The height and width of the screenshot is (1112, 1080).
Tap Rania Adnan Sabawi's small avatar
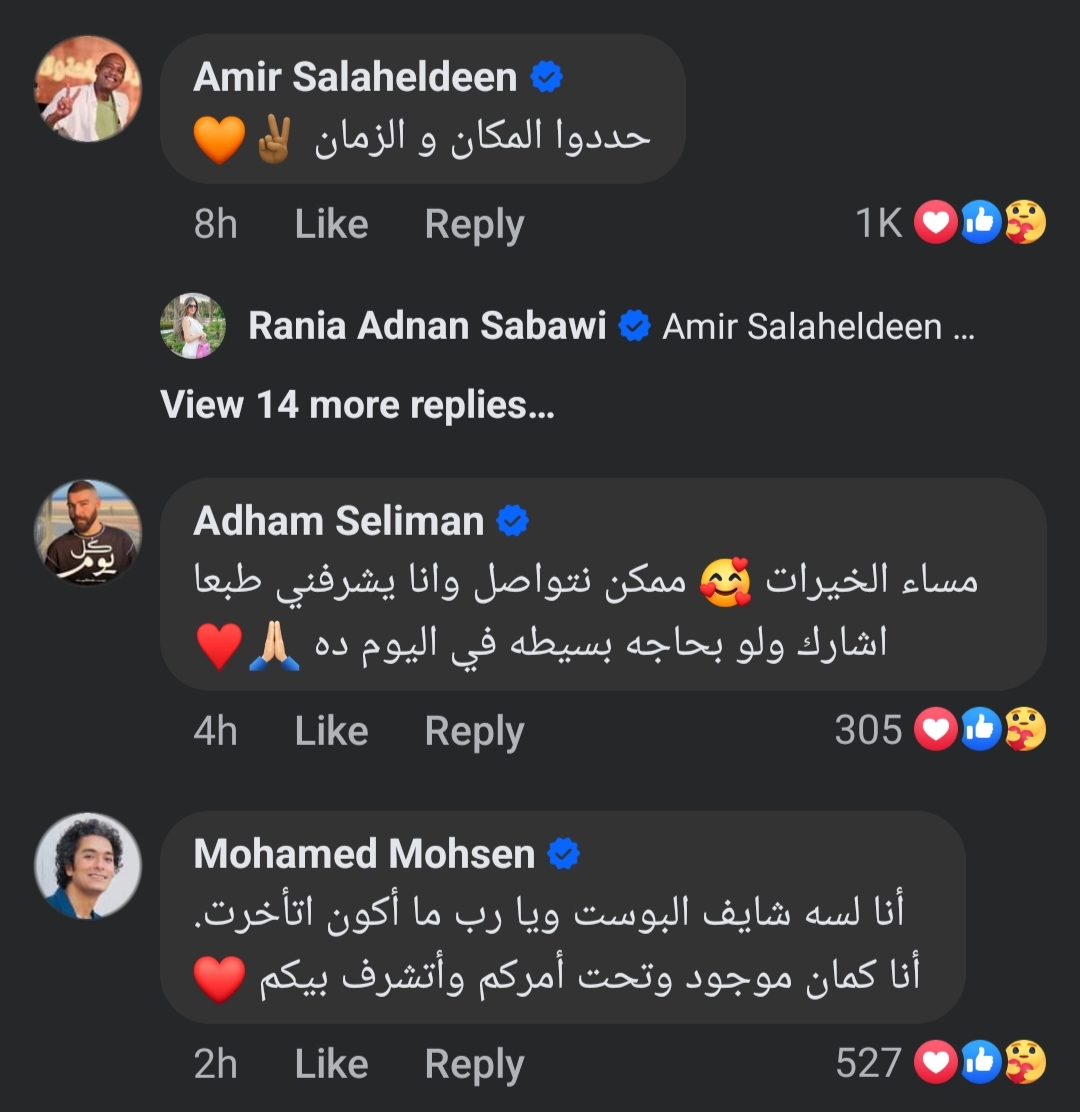193,326
